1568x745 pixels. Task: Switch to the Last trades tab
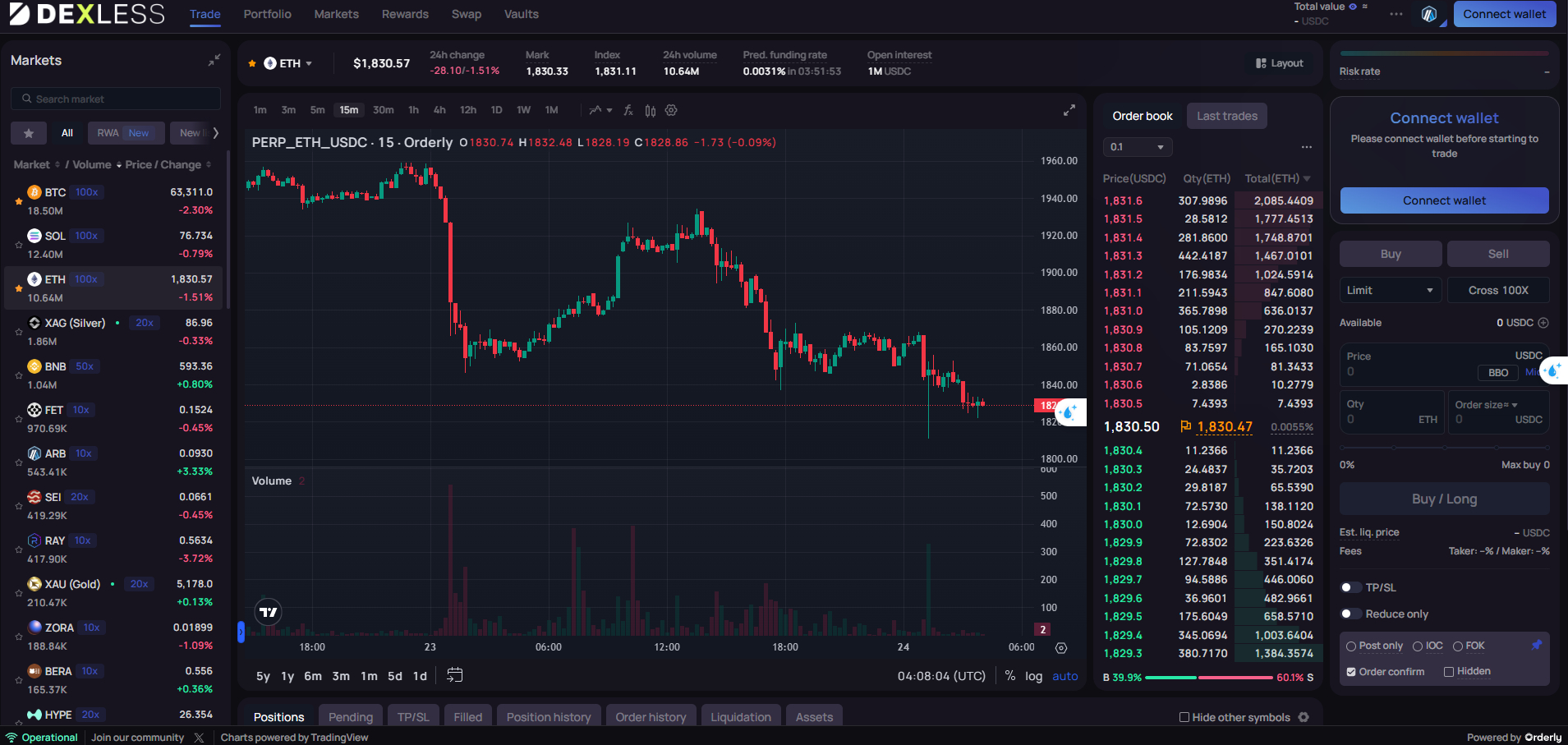pos(1226,116)
